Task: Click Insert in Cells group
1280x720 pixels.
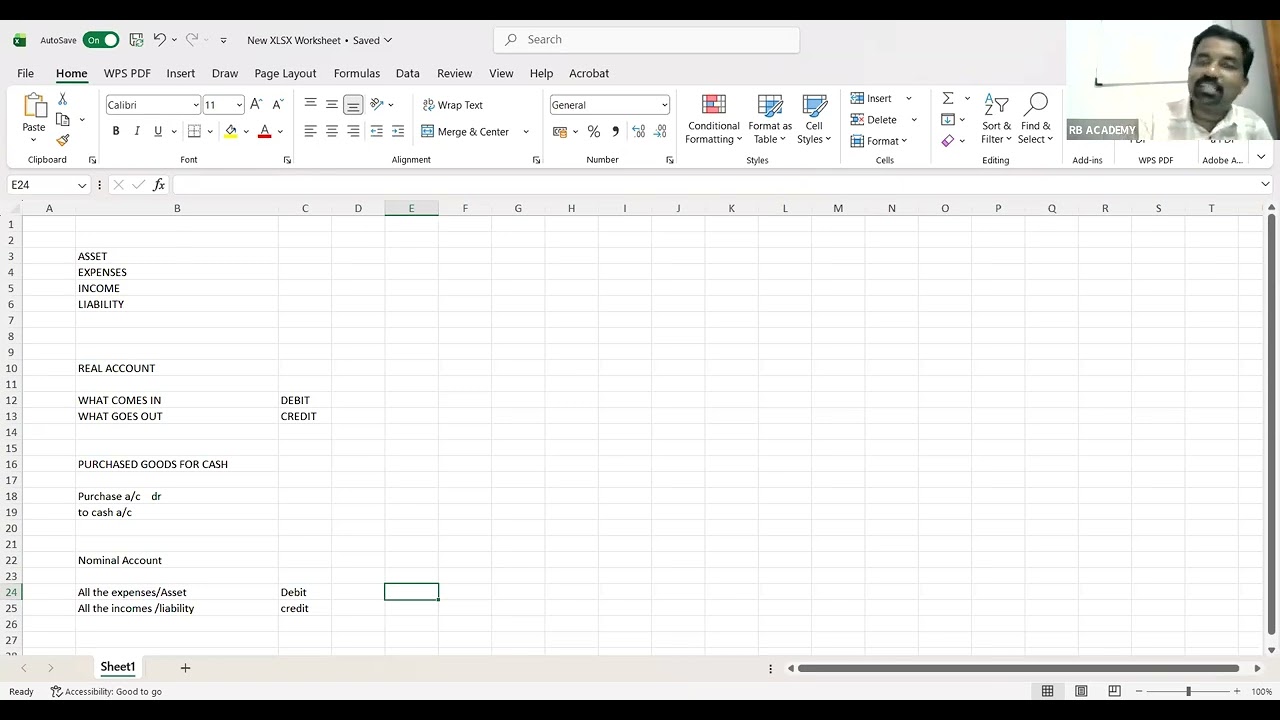Action: coord(871,98)
